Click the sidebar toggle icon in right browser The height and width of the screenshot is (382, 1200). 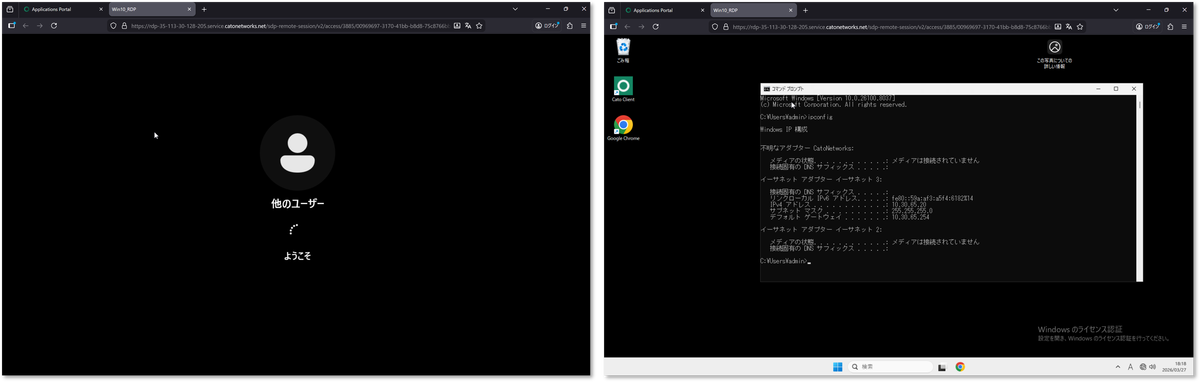point(612,25)
